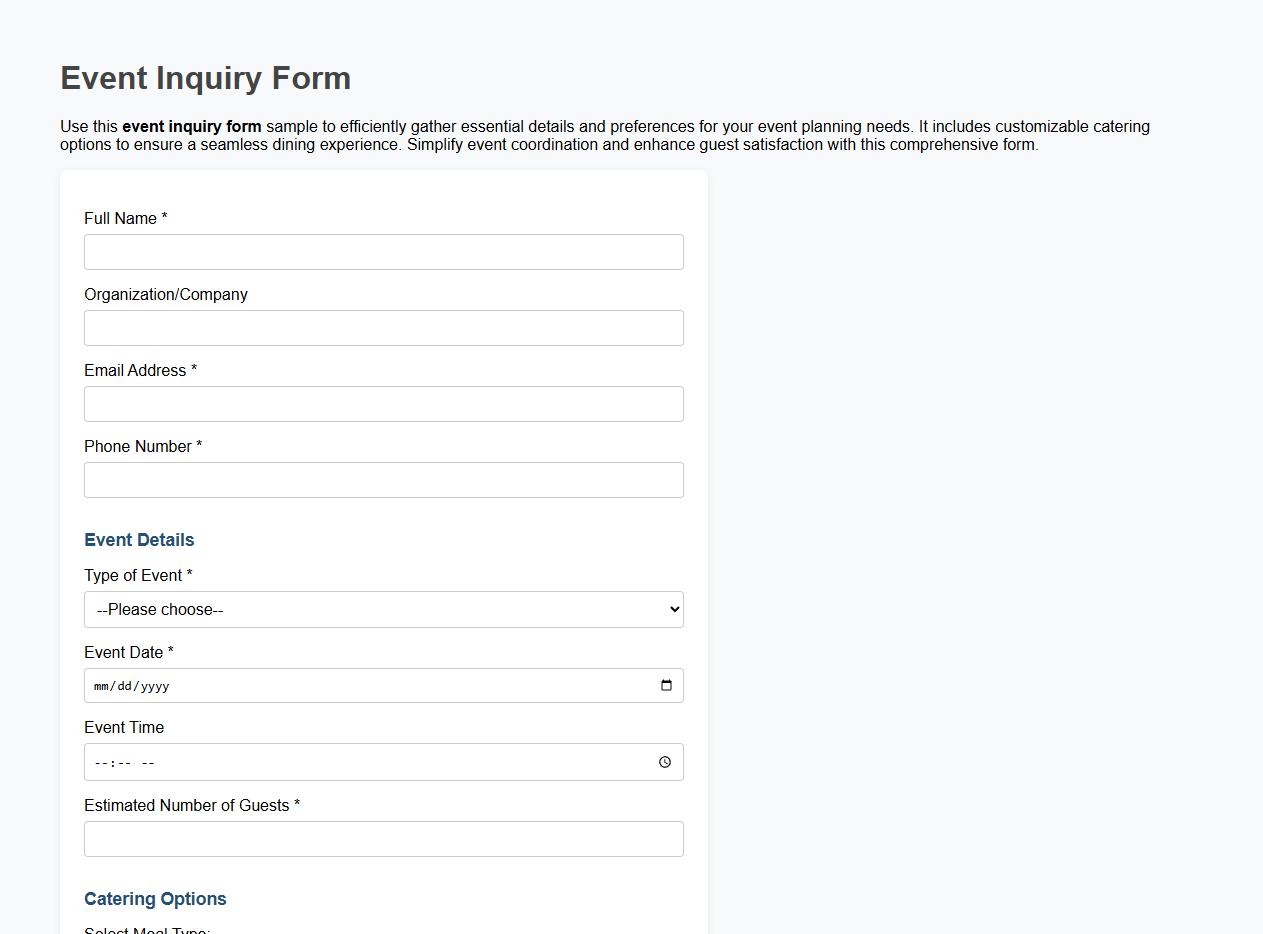Screen dimensions: 1263x934
Task: Click the Select Meal Type label
Action: tap(146, 929)
